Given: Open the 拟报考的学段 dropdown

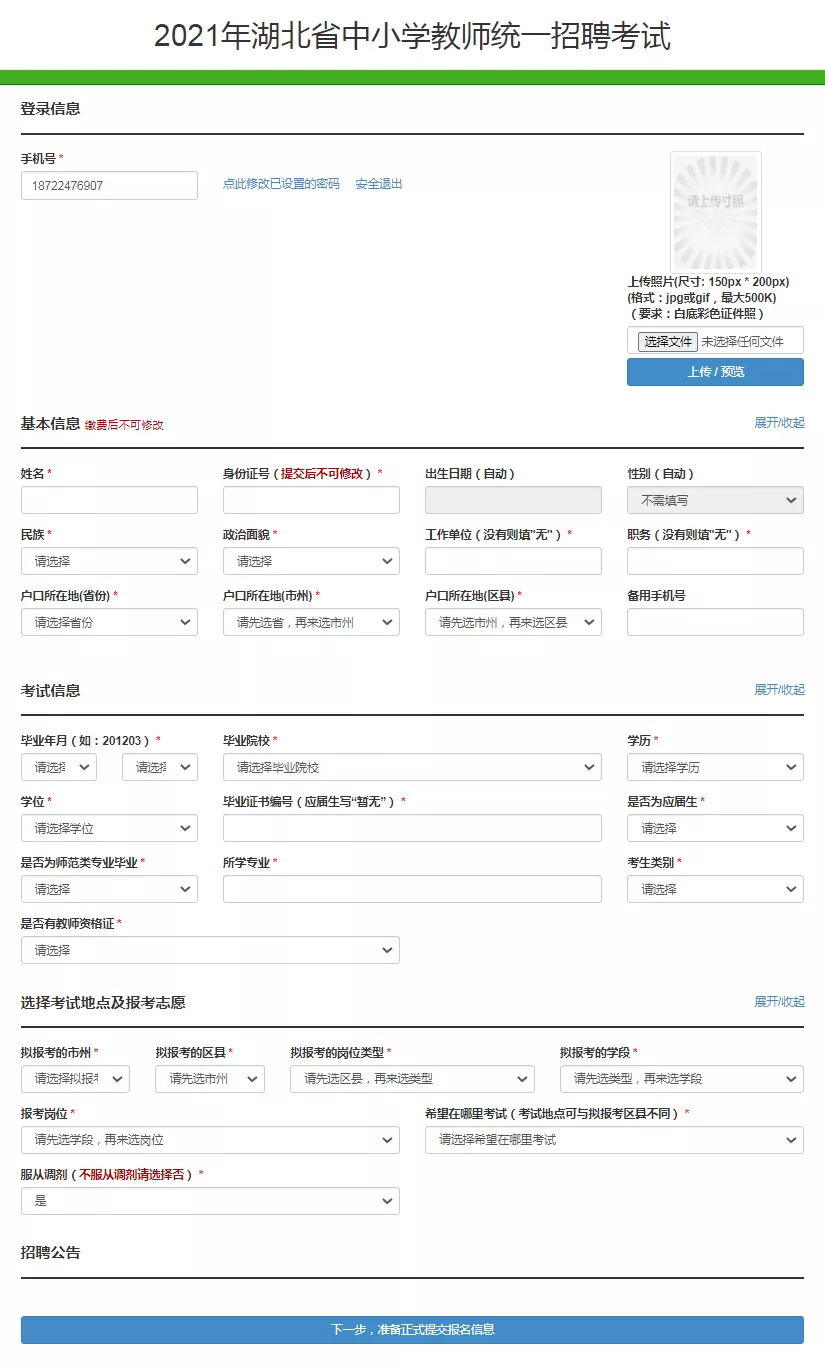Looking at the screenshot, I should [682, 1079].
